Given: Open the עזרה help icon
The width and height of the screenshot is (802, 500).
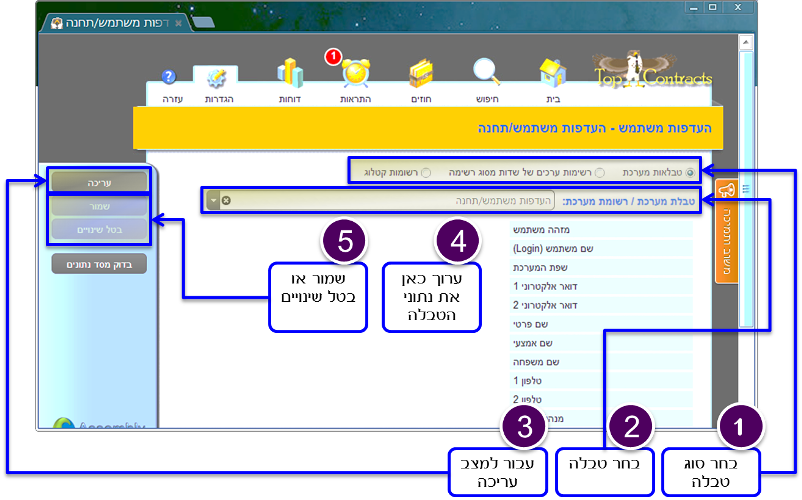Looking at the screenshot, I should click(x=169, y=77).
